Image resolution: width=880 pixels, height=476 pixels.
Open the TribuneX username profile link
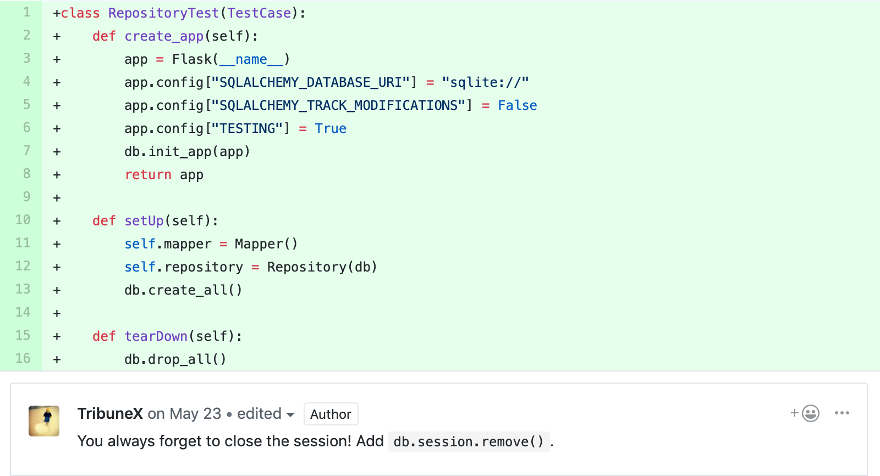point(110,414)
